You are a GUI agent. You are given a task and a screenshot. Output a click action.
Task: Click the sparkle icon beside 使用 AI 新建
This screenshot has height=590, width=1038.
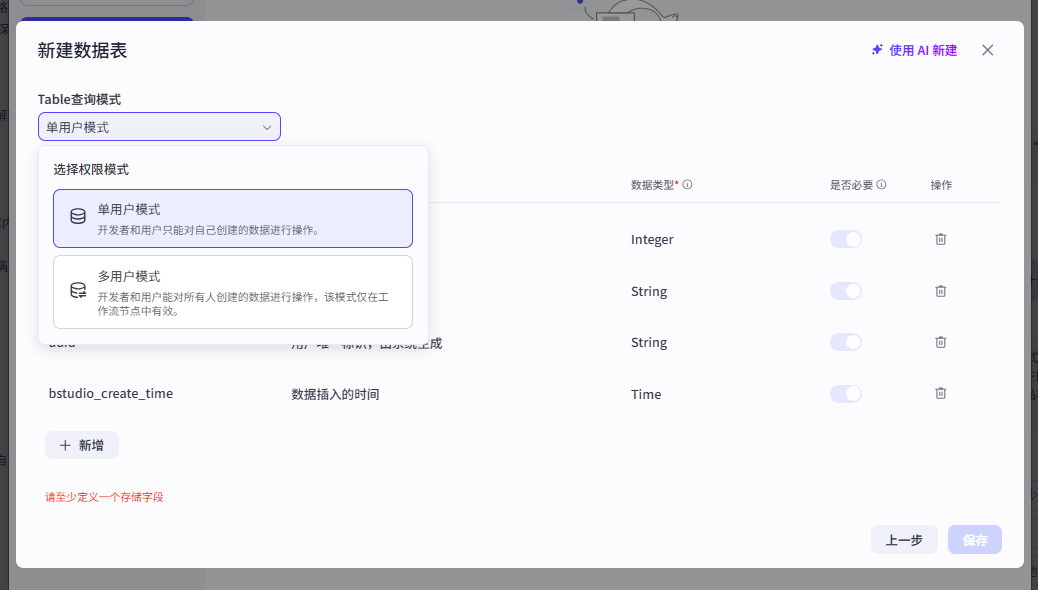tap(877, 50)
